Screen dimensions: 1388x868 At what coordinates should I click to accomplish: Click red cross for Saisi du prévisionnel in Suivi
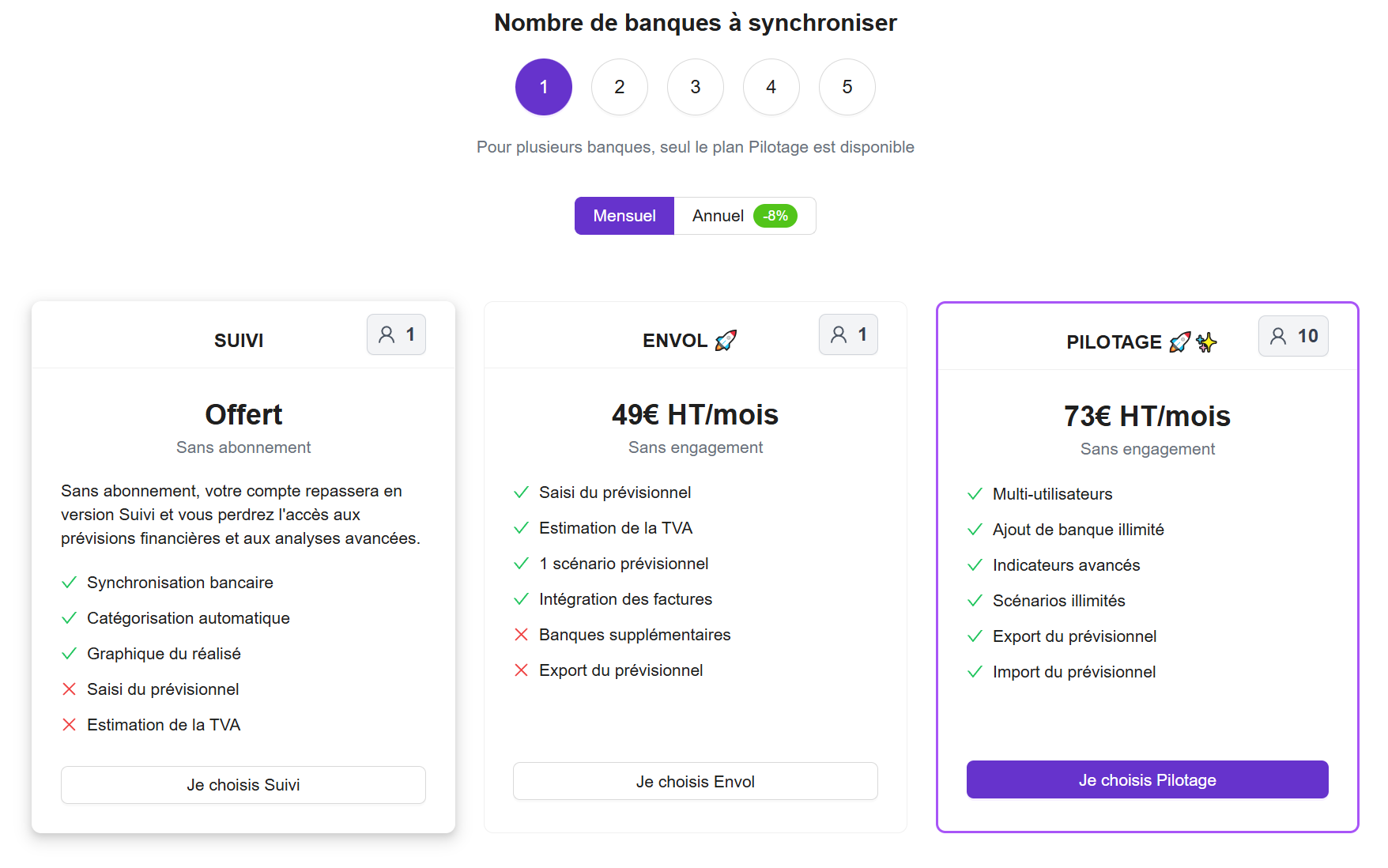click(x=70, y=689)
